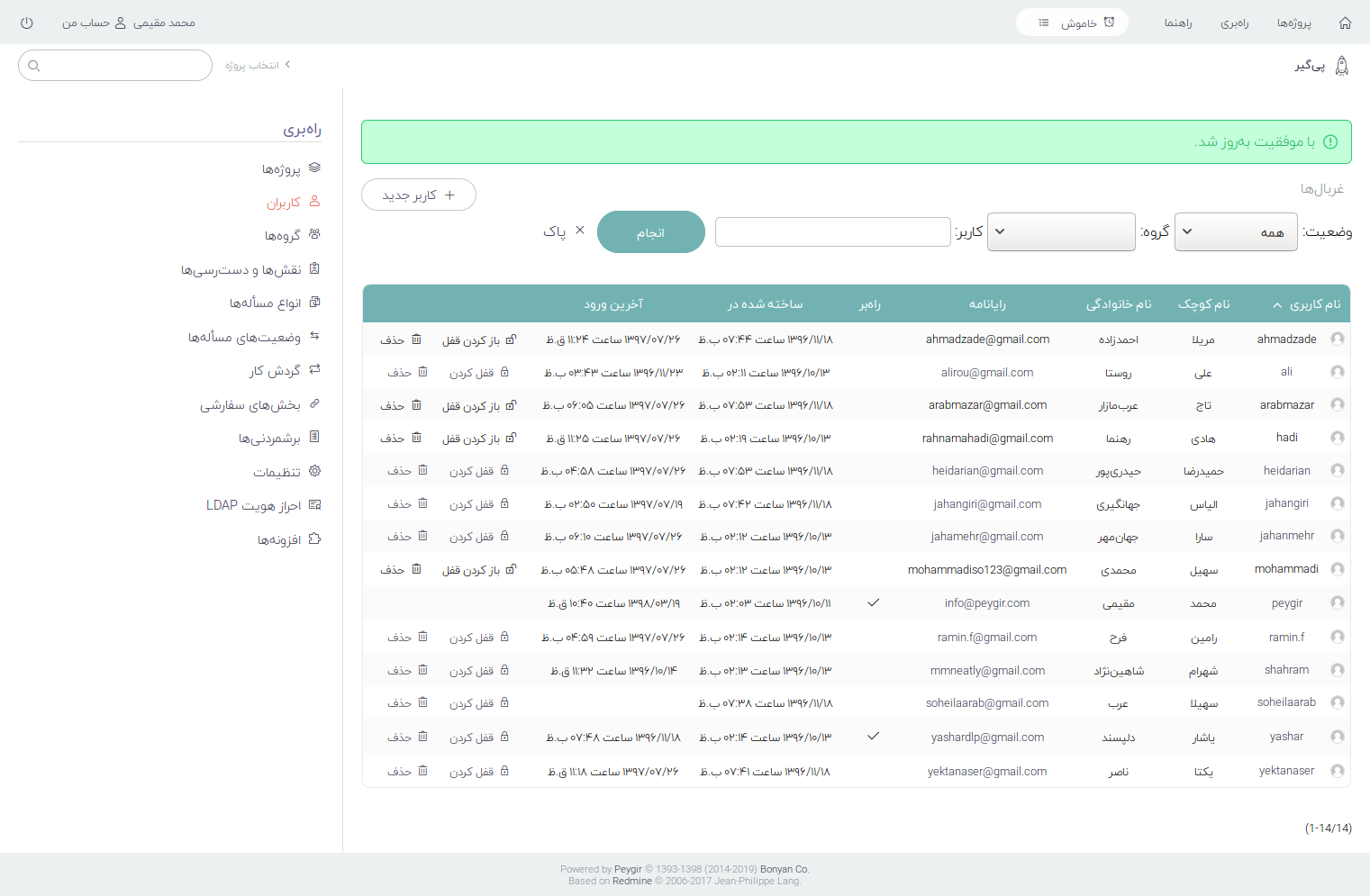Image resolution: width=1370 pixels, height=896 pixels.
Task: Click the custom fields (بخش‌های سفارشی) icon
Action: [x=314, y=403]
